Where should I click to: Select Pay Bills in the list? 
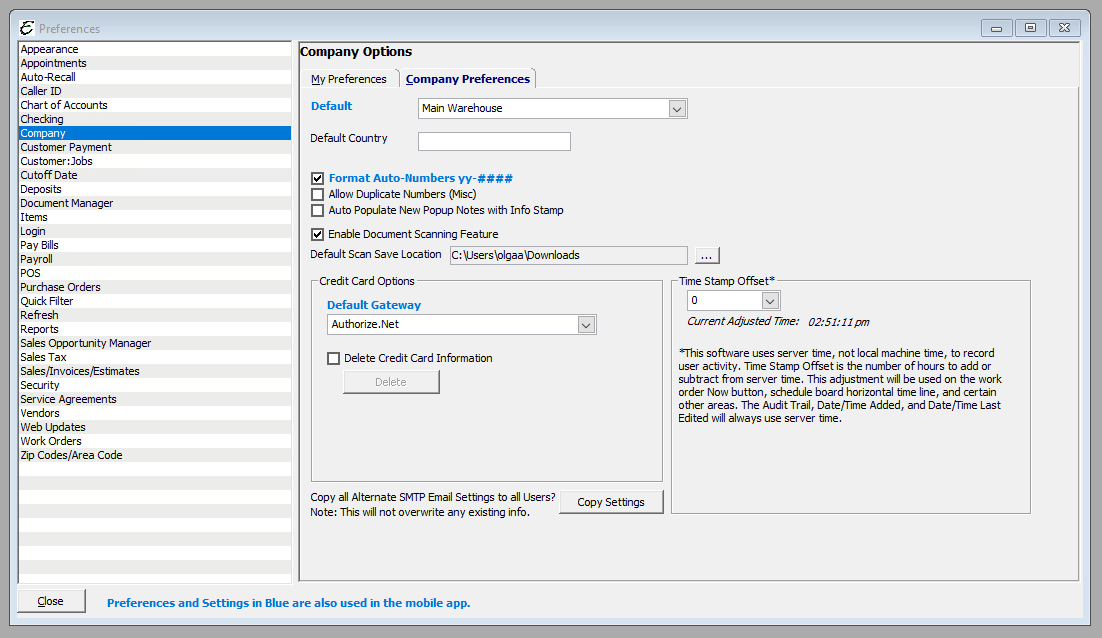coord(155,245)
